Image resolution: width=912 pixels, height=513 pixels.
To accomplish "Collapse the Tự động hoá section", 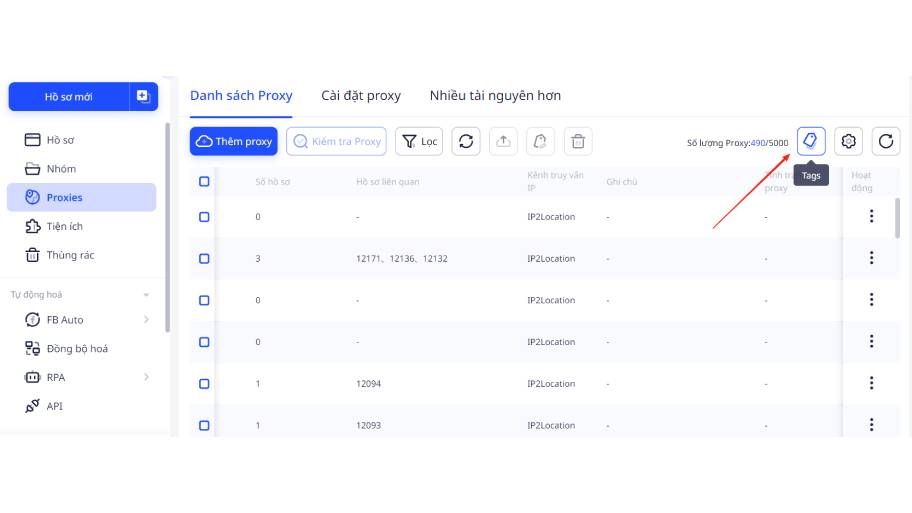I will pyautogui.click(x=146, y=295).
